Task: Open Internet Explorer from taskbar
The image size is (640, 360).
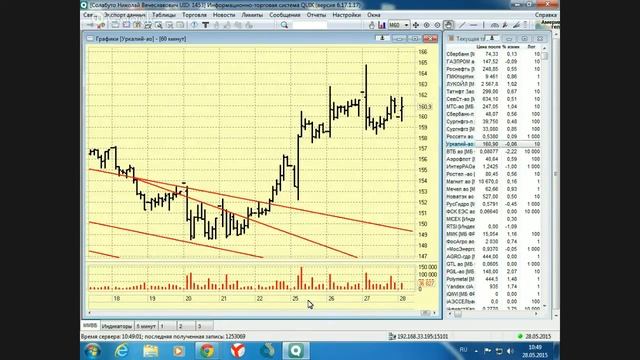Action: (x=121, y=351)
